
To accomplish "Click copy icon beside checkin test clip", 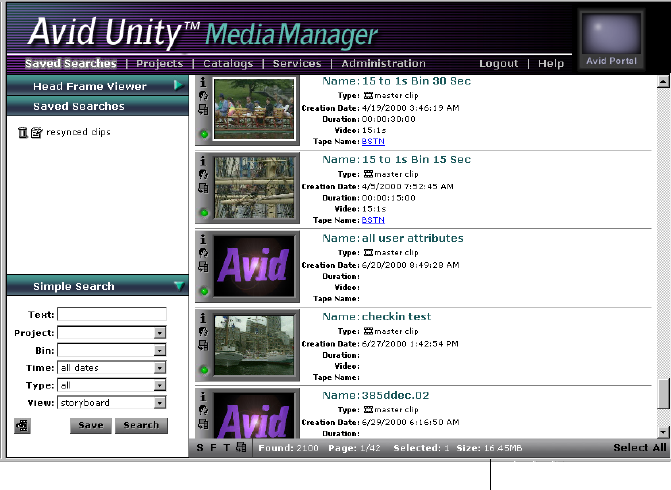I will 203,345.
